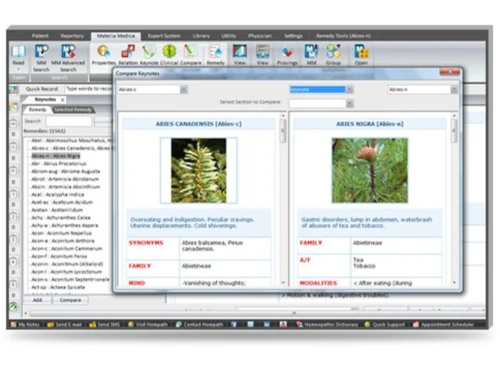
Task: Open remedy Properties in the ribbon
Action: coord(104,55)
